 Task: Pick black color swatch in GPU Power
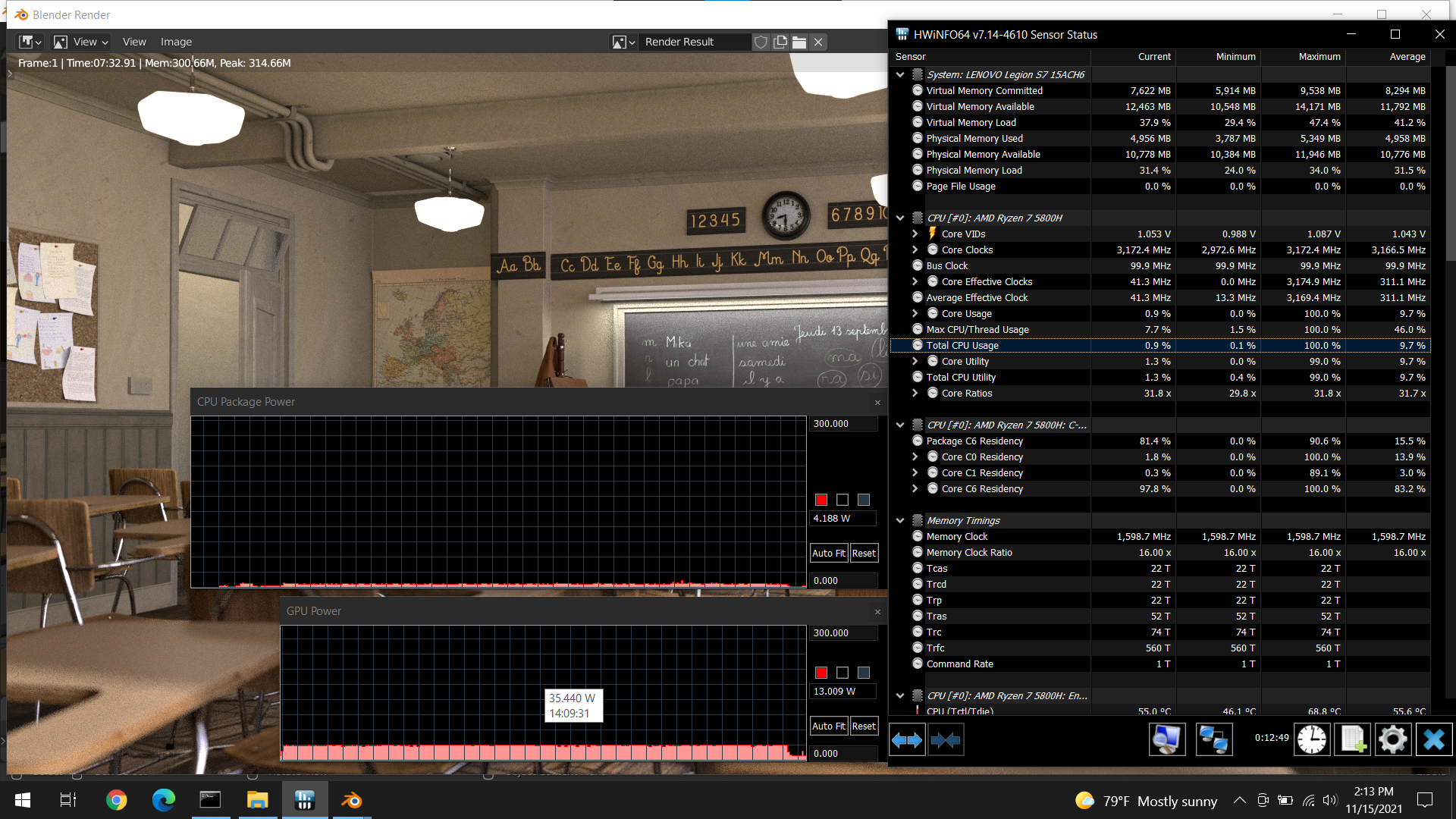pyautogui.click(x=843, y=673)
